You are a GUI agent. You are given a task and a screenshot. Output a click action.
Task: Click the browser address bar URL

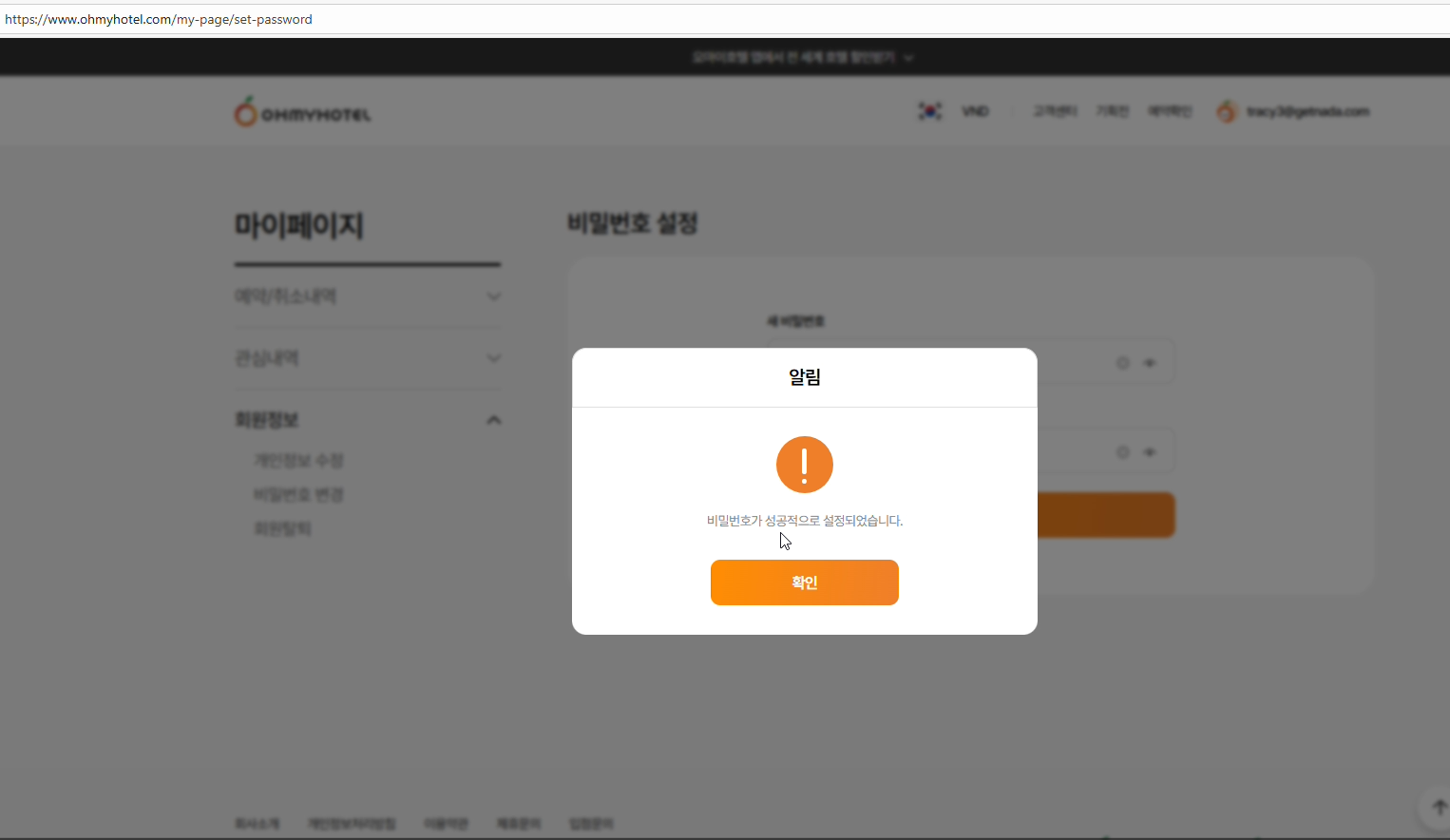(x=159, y=19)
